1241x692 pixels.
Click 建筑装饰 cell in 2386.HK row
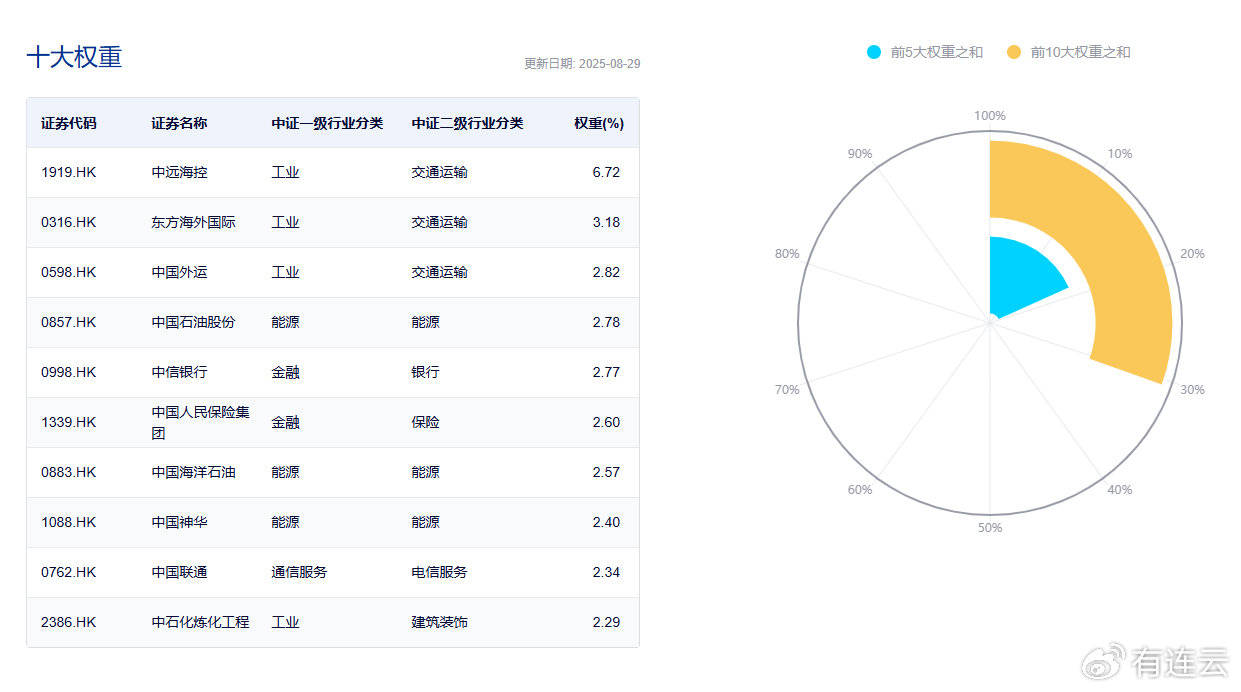439,622
